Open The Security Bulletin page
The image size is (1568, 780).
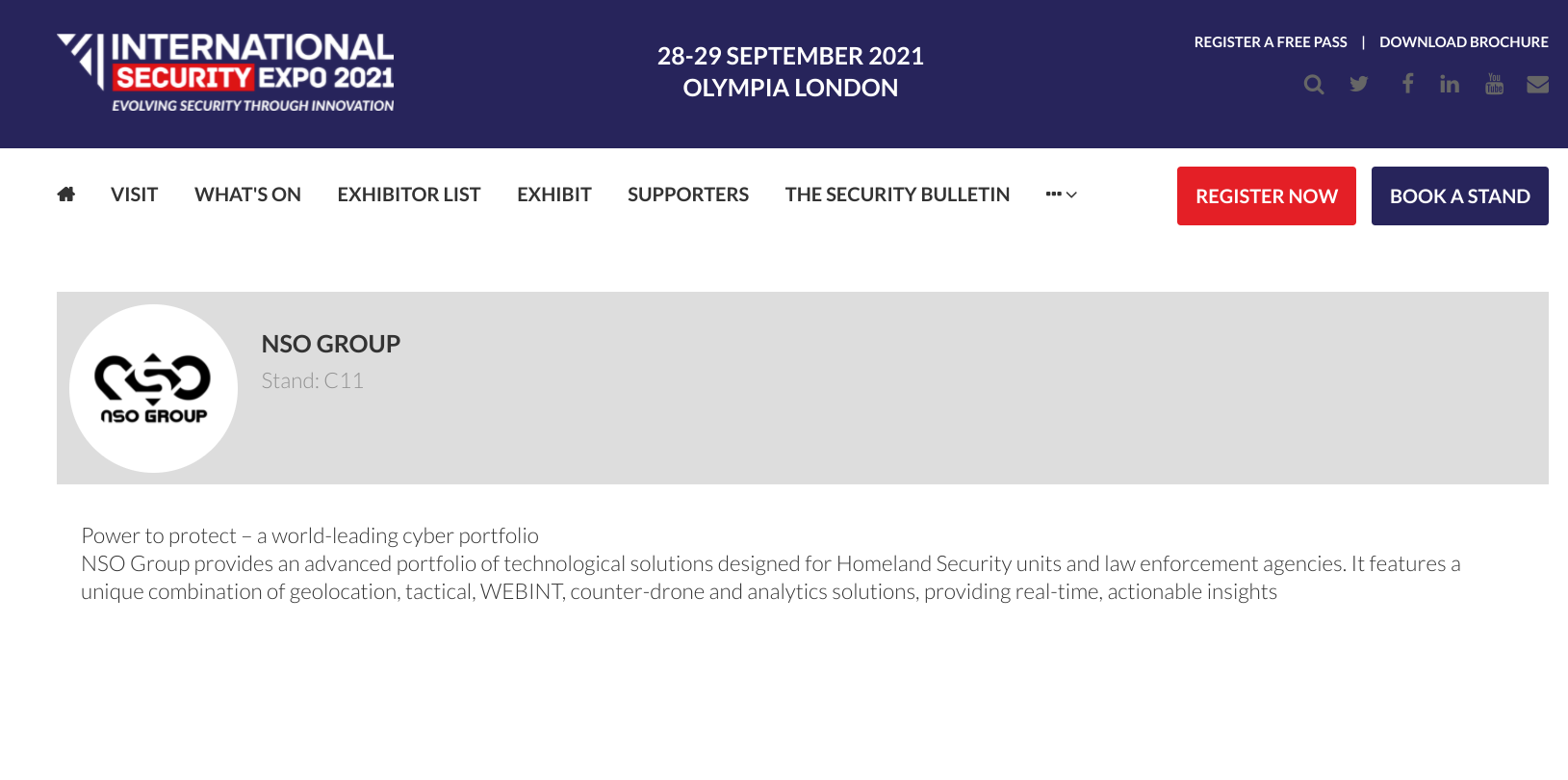pyautogui.click(x=897, y=195)
